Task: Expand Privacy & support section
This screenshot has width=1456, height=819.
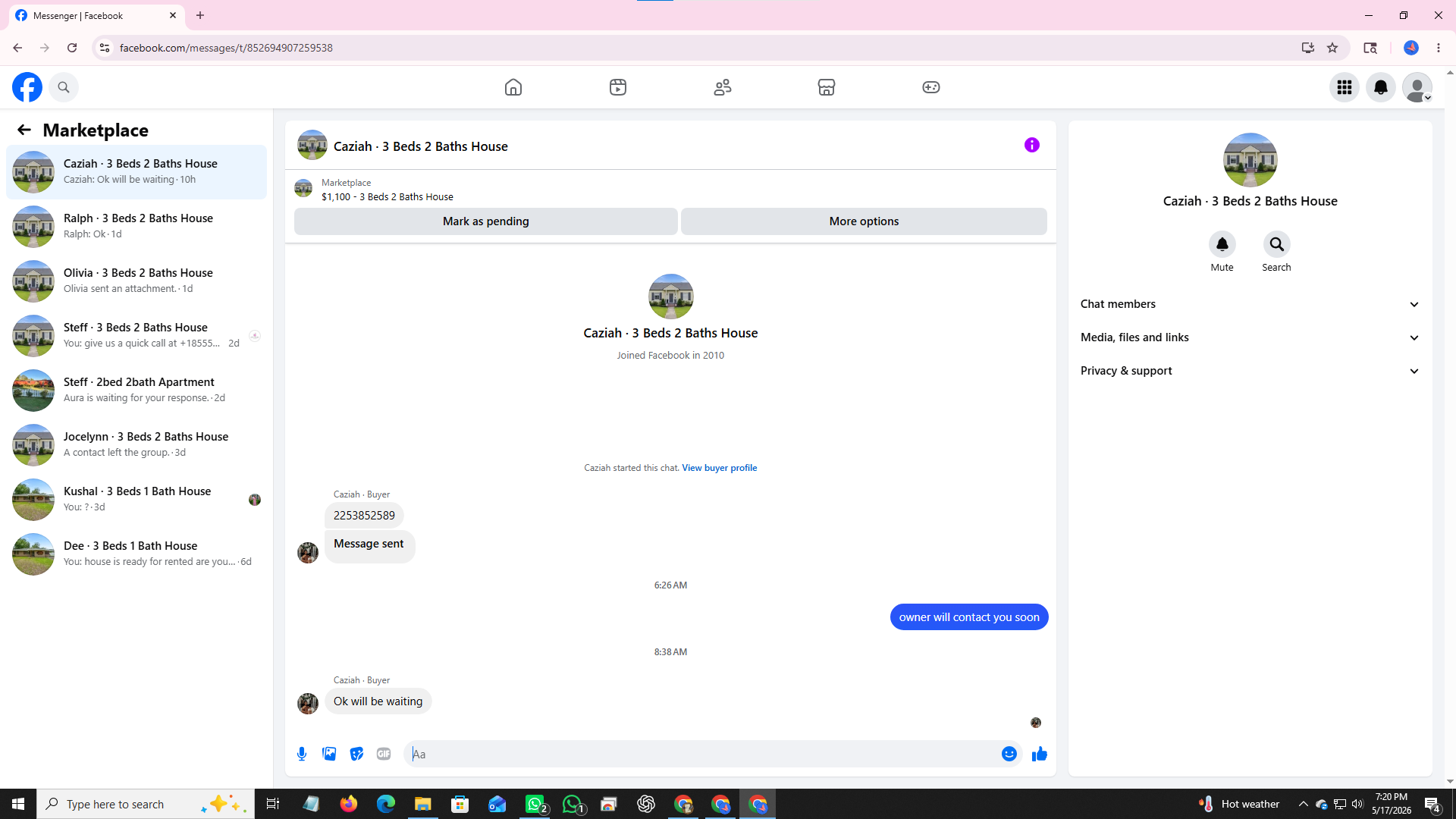Action: pyautogui.click(x=1250, y=371)
